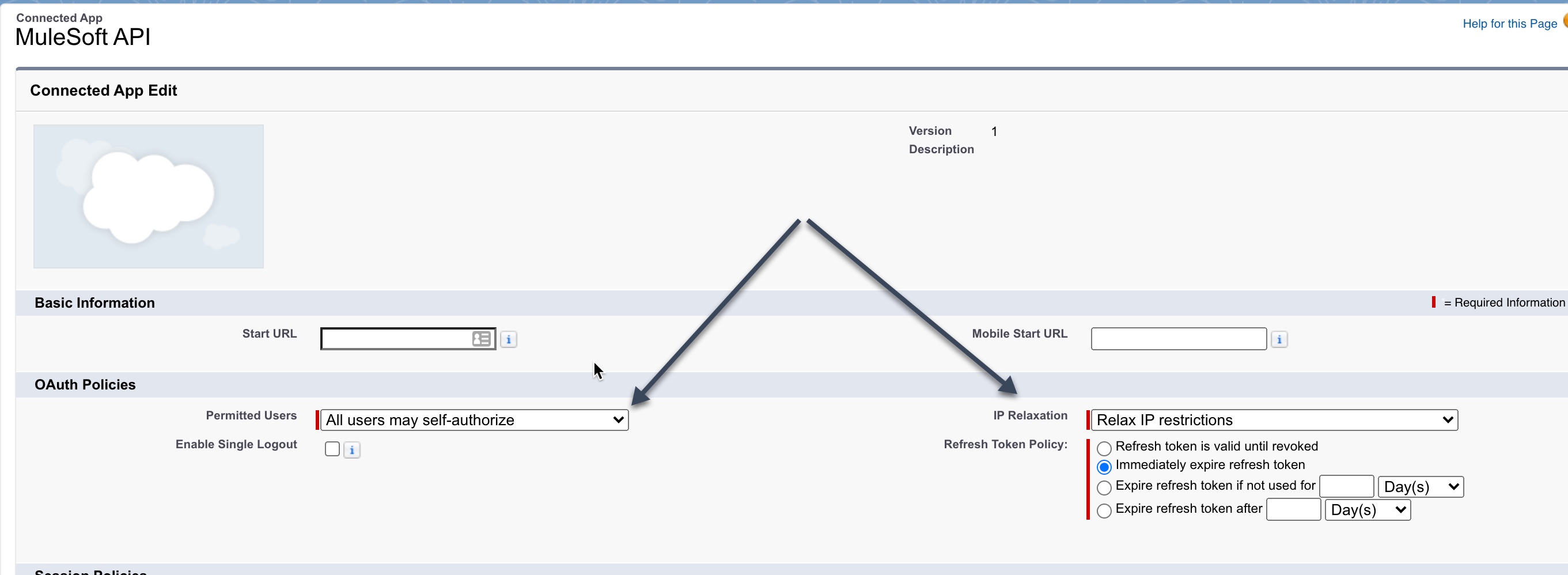This screenshot has height=575, width=1568.
Task: Click the Version label
Action: tap(930, 131)
